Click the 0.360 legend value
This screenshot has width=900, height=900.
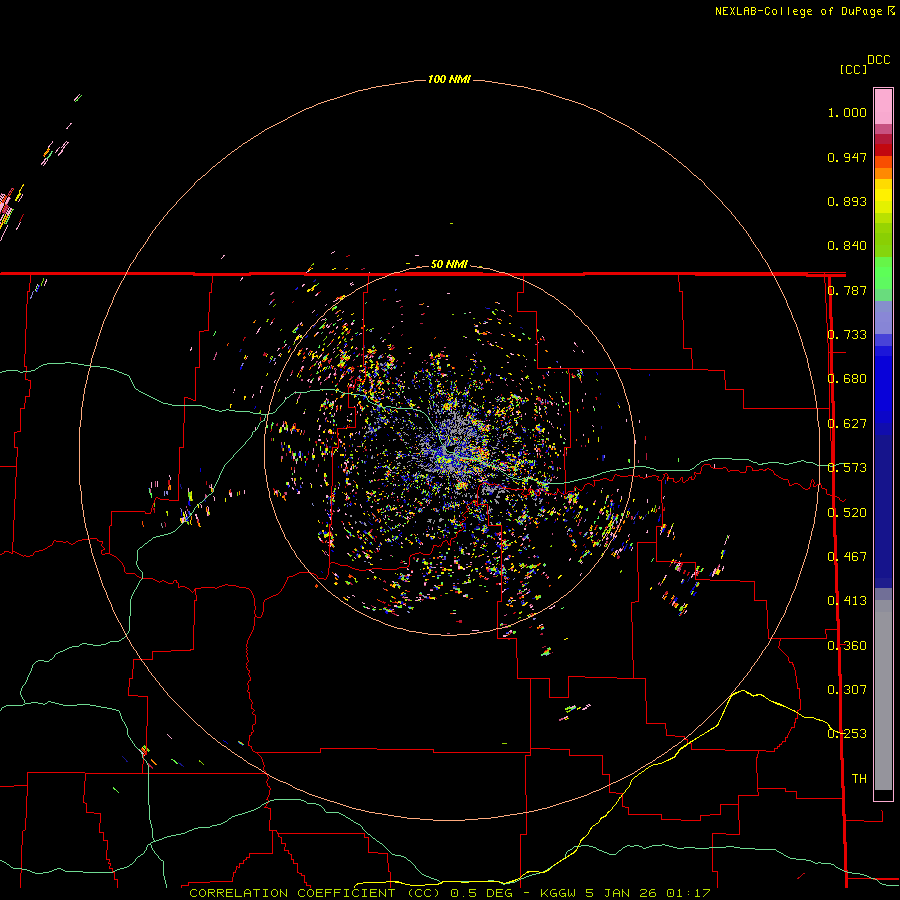tap(847, 646)
